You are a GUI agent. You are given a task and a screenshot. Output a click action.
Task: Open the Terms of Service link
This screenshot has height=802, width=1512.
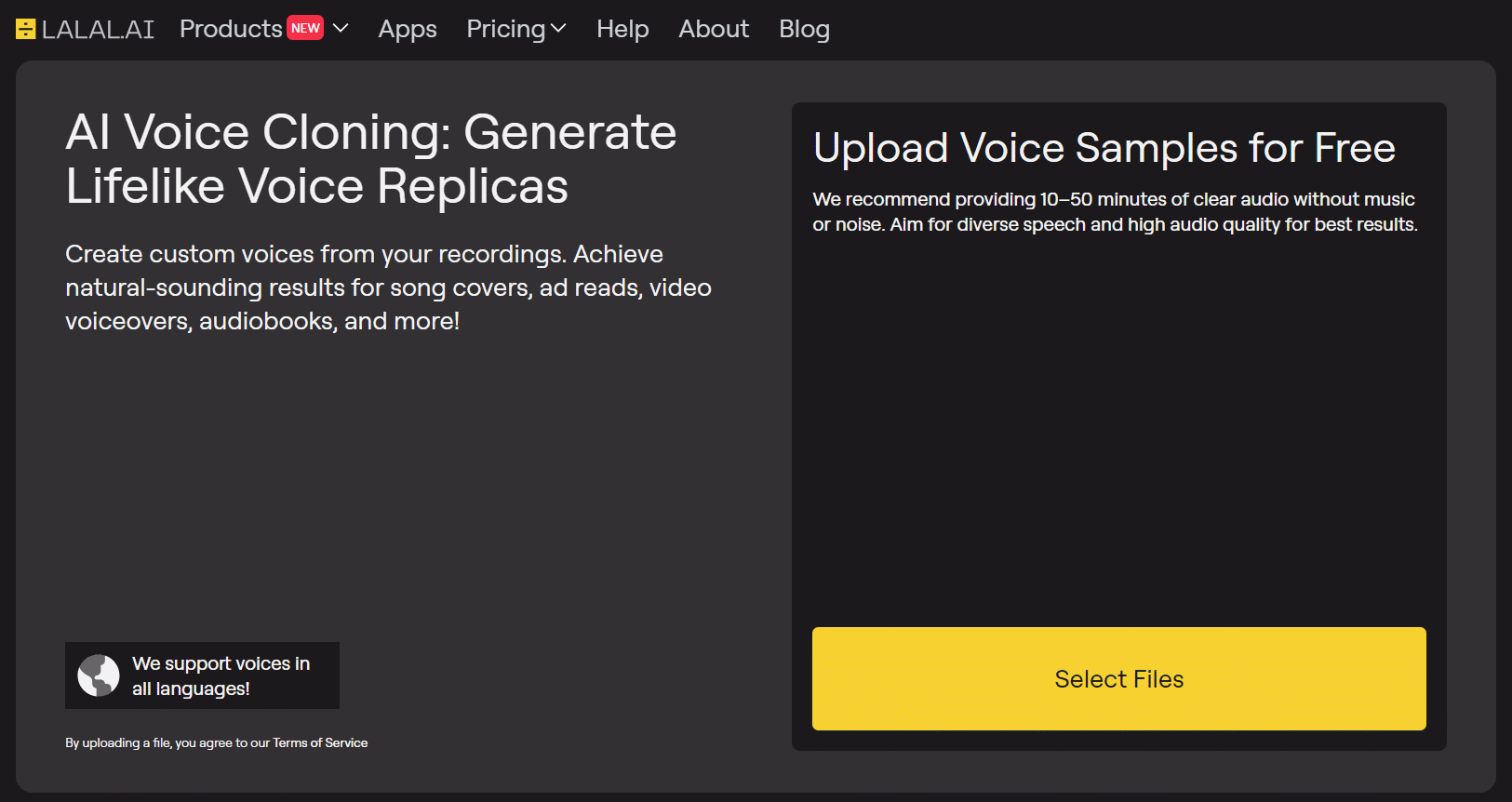click(320, 742)
